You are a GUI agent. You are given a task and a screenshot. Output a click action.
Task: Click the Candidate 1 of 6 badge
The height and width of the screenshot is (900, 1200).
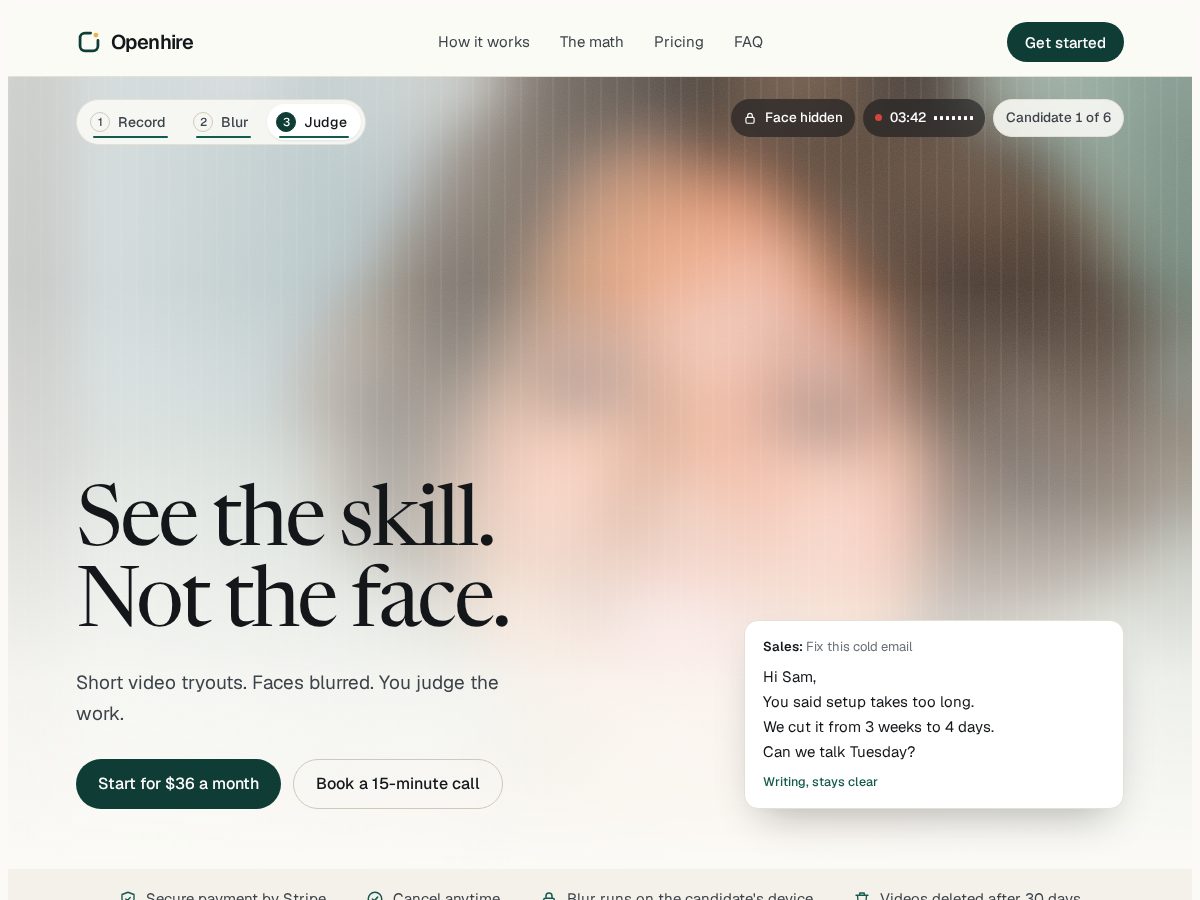(x=1058, y=118)
